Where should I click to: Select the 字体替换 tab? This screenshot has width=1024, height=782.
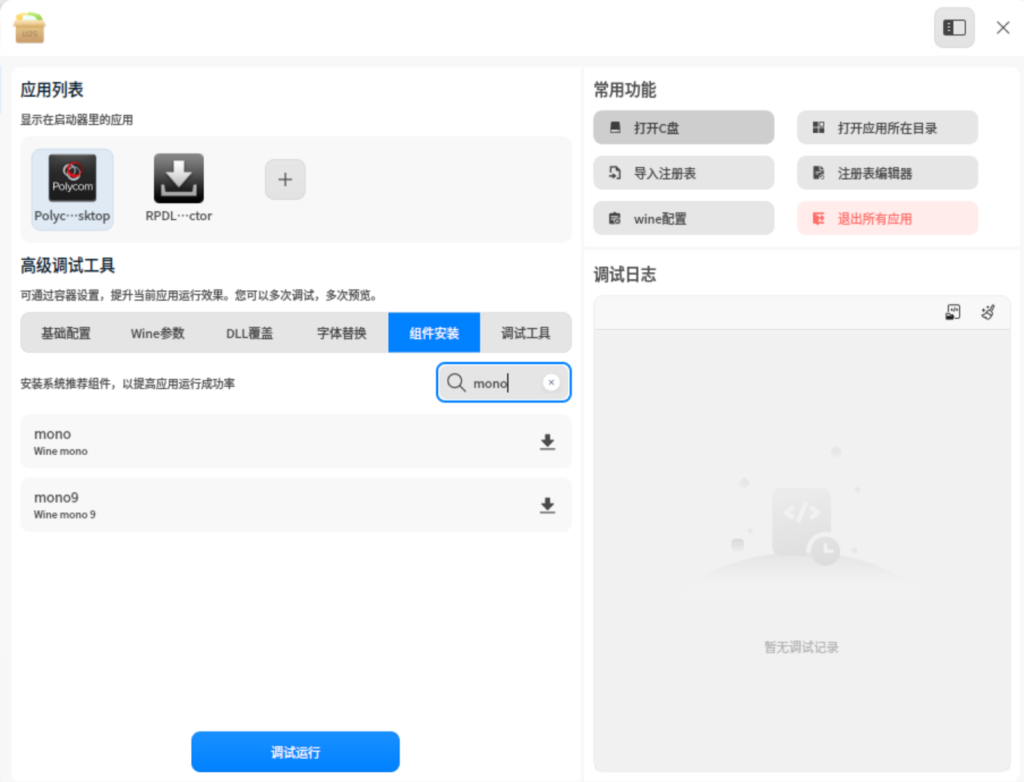(342, 333)
